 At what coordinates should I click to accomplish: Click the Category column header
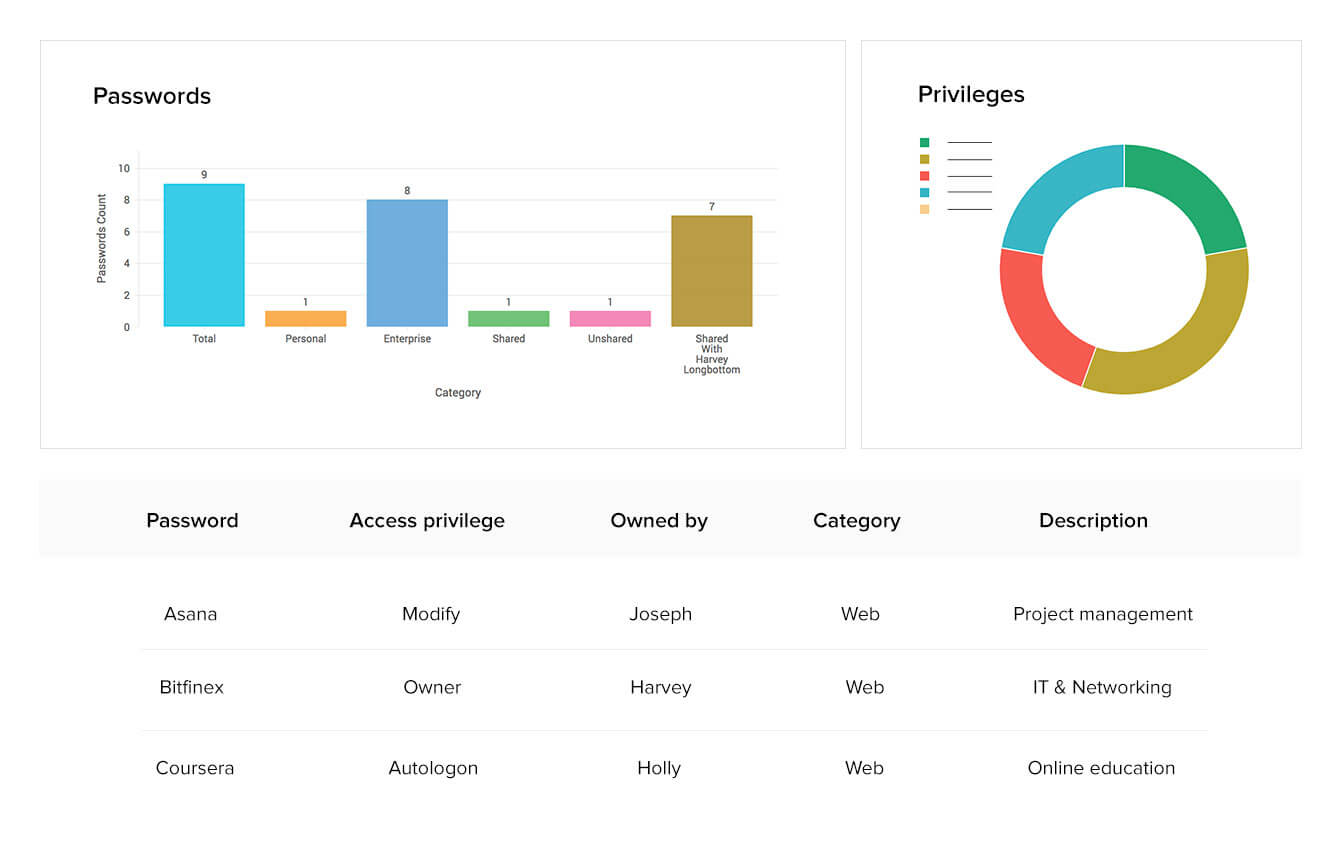[856, 521]
